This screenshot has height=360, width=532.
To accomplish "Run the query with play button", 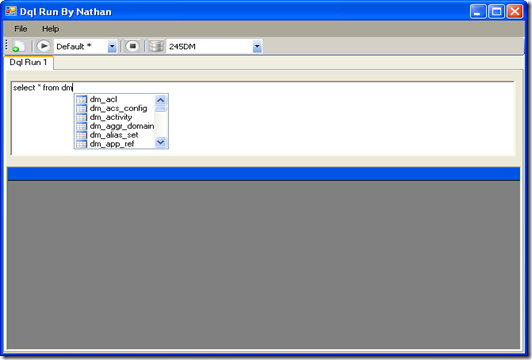I will [43, 46].
